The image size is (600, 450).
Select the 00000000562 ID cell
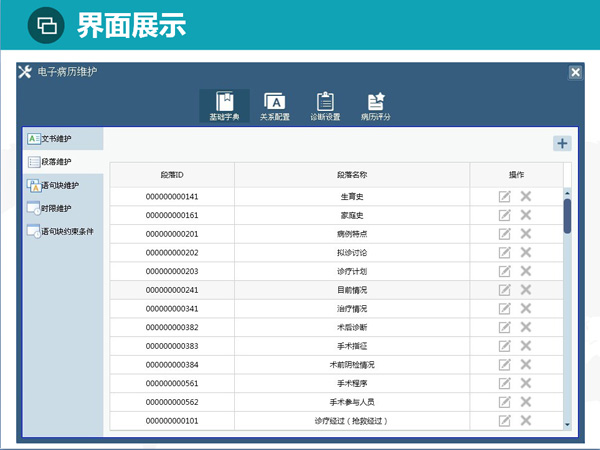(x=172, y=402)
